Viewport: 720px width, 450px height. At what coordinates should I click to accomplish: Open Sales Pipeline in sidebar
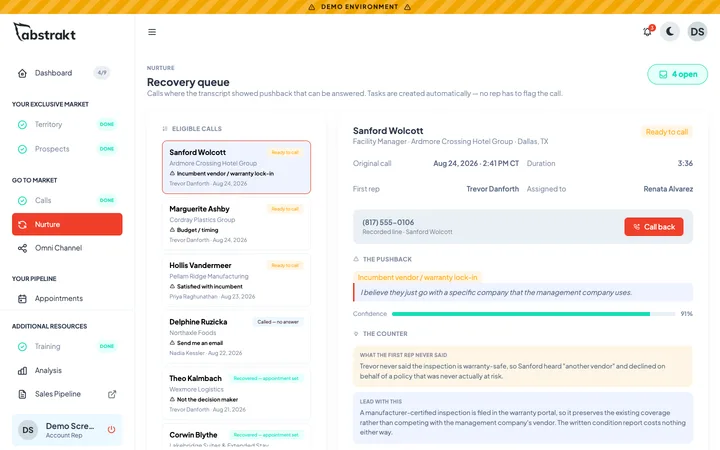click(67, 394)
